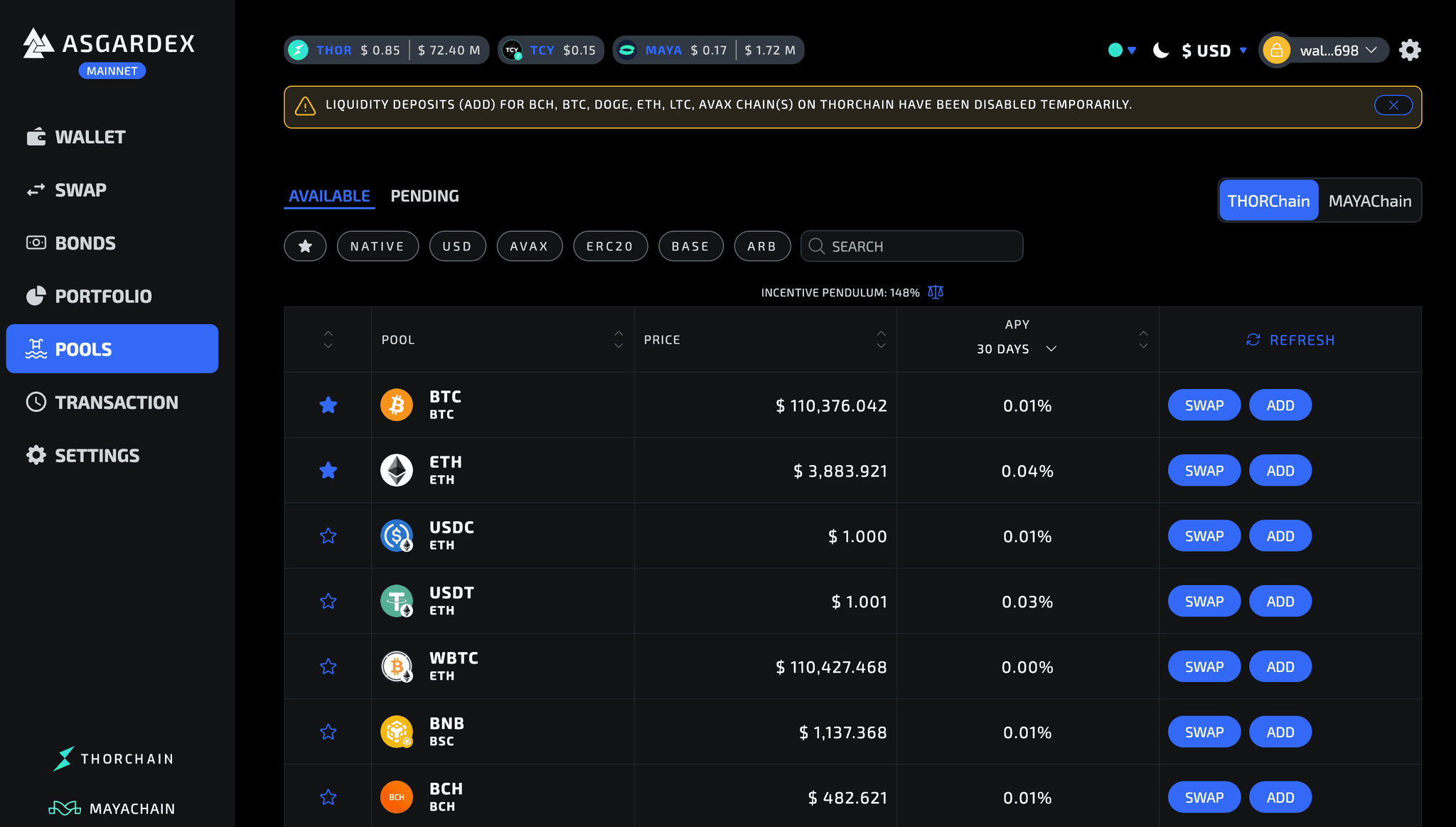Image resolution: width=1456 pixels, height=827 pixels.
Task: Open the Bonds page from the sidebar
Action: (x=85, y=242)
